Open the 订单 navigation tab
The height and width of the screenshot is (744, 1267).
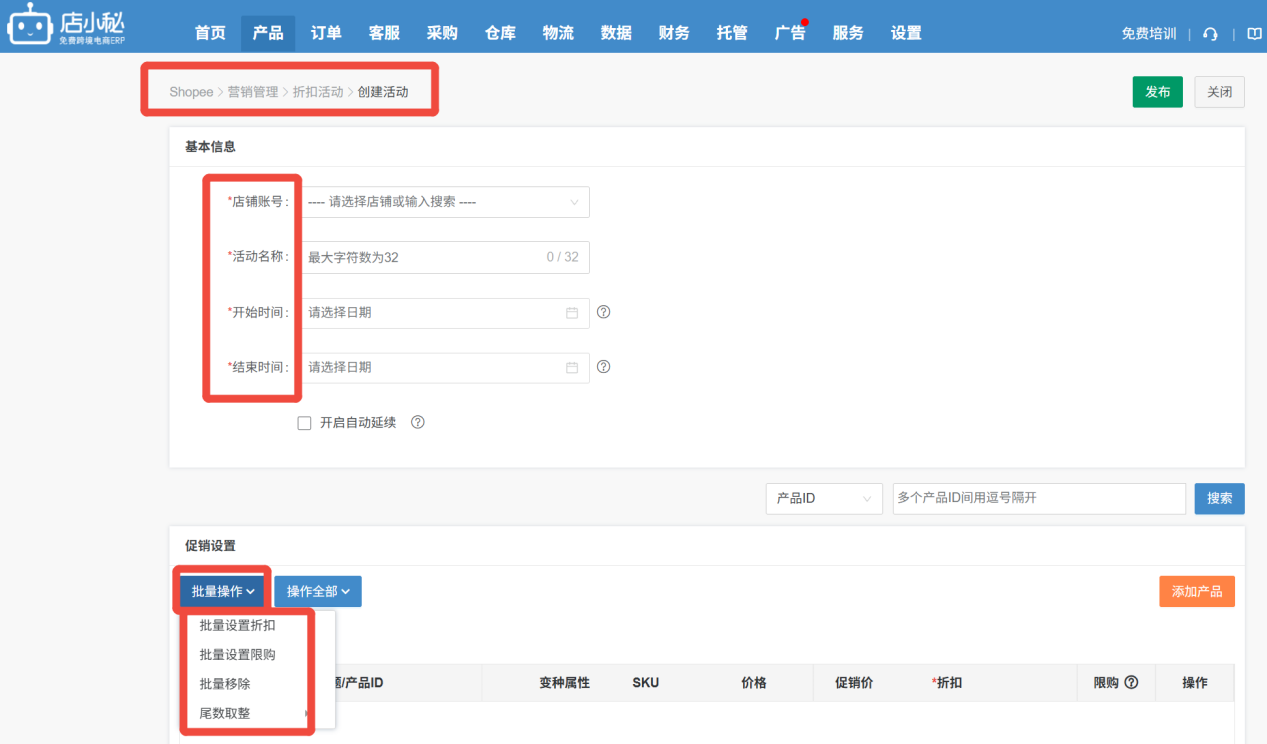326,33
